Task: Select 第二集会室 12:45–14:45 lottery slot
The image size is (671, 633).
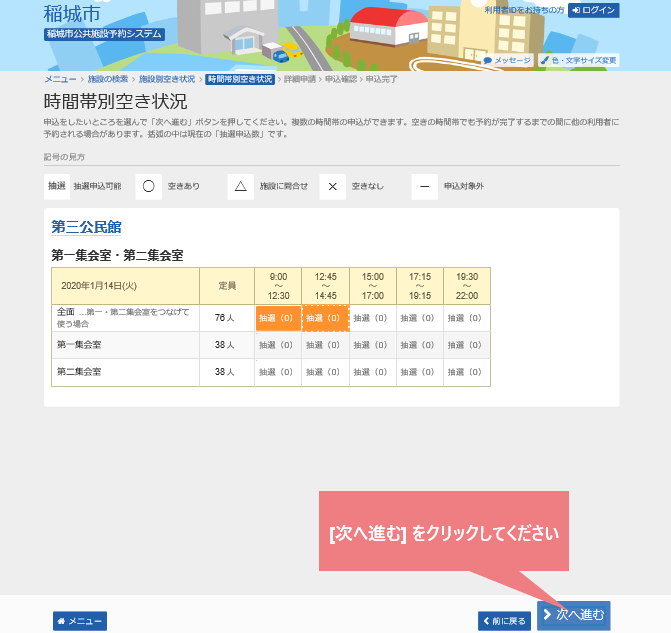Action: pyautogui.click(x=325, y=372)
